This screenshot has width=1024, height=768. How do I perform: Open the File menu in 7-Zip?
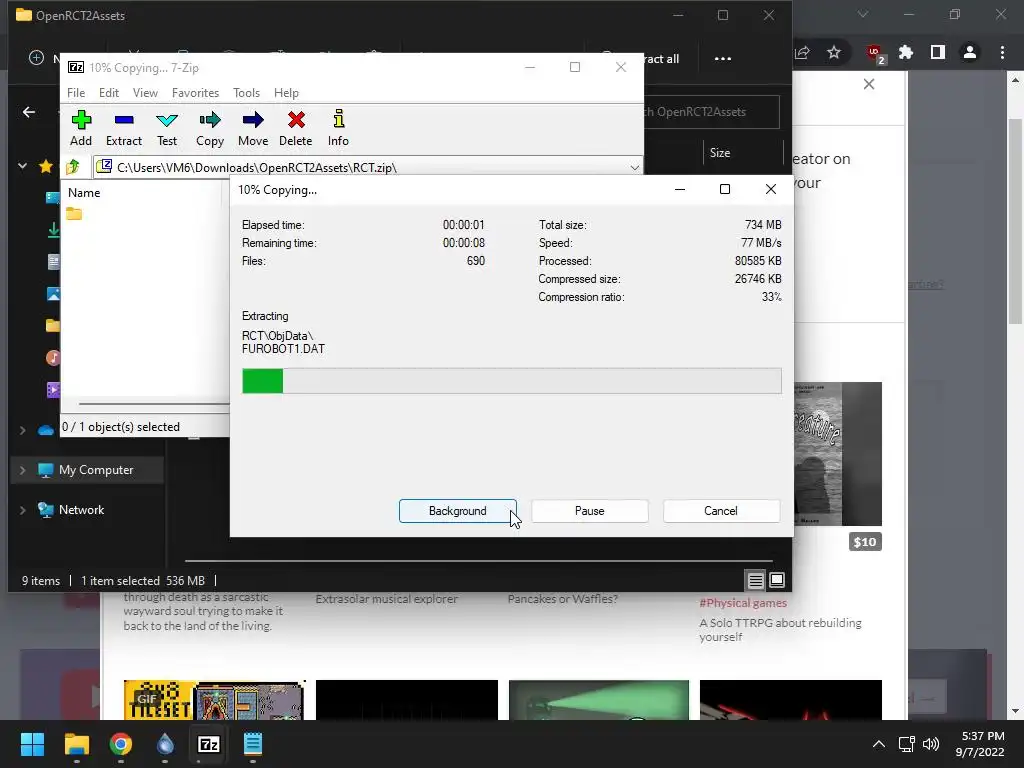pos(76,93)
